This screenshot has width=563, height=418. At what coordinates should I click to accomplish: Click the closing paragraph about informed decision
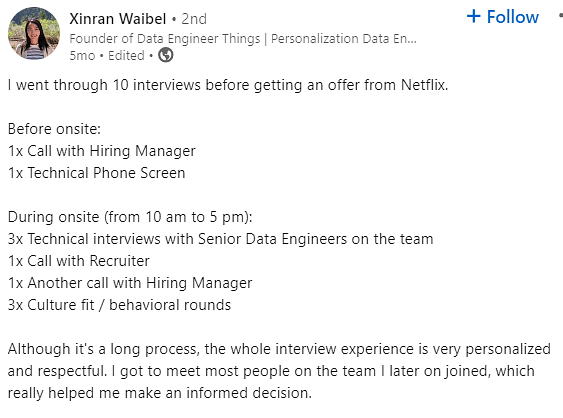279,371
